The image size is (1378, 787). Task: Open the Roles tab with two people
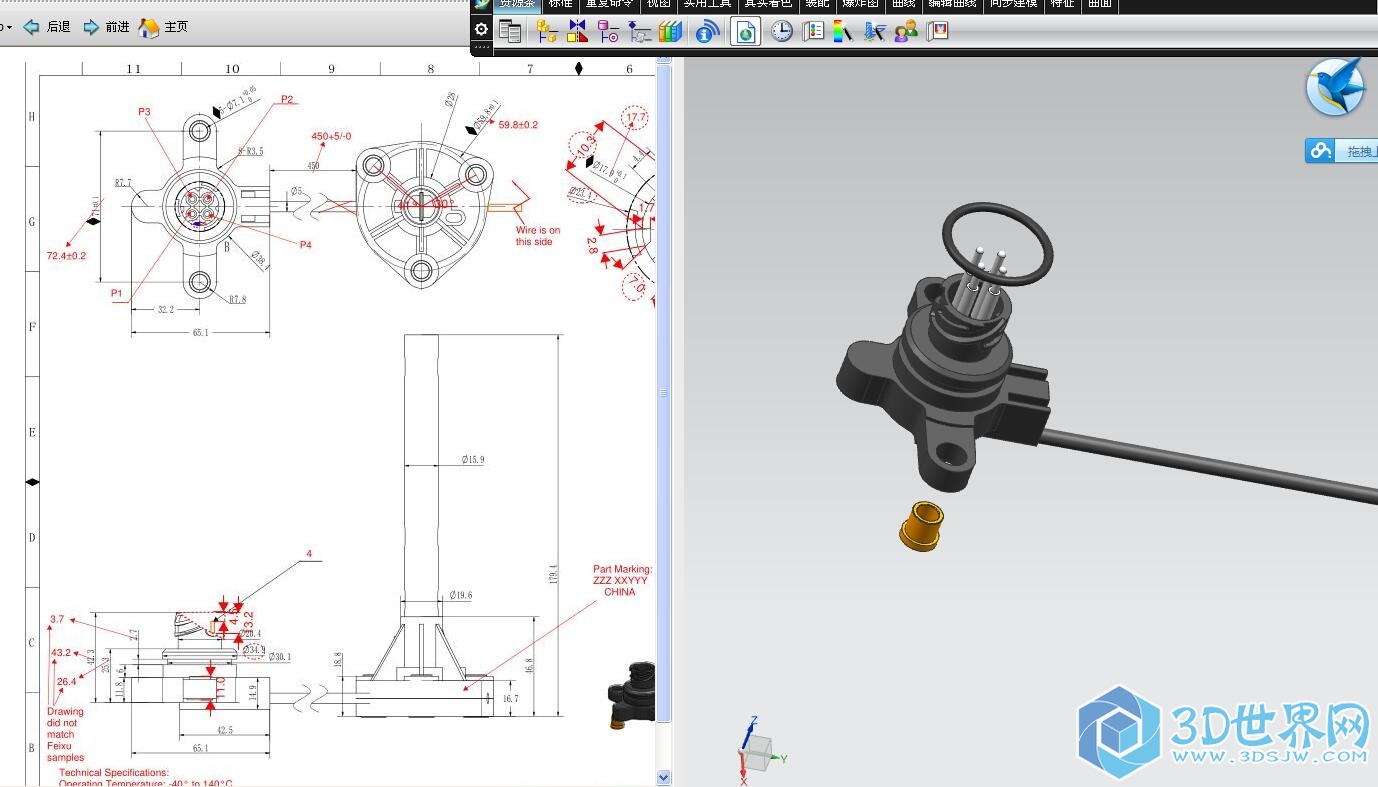click(906, 31)
